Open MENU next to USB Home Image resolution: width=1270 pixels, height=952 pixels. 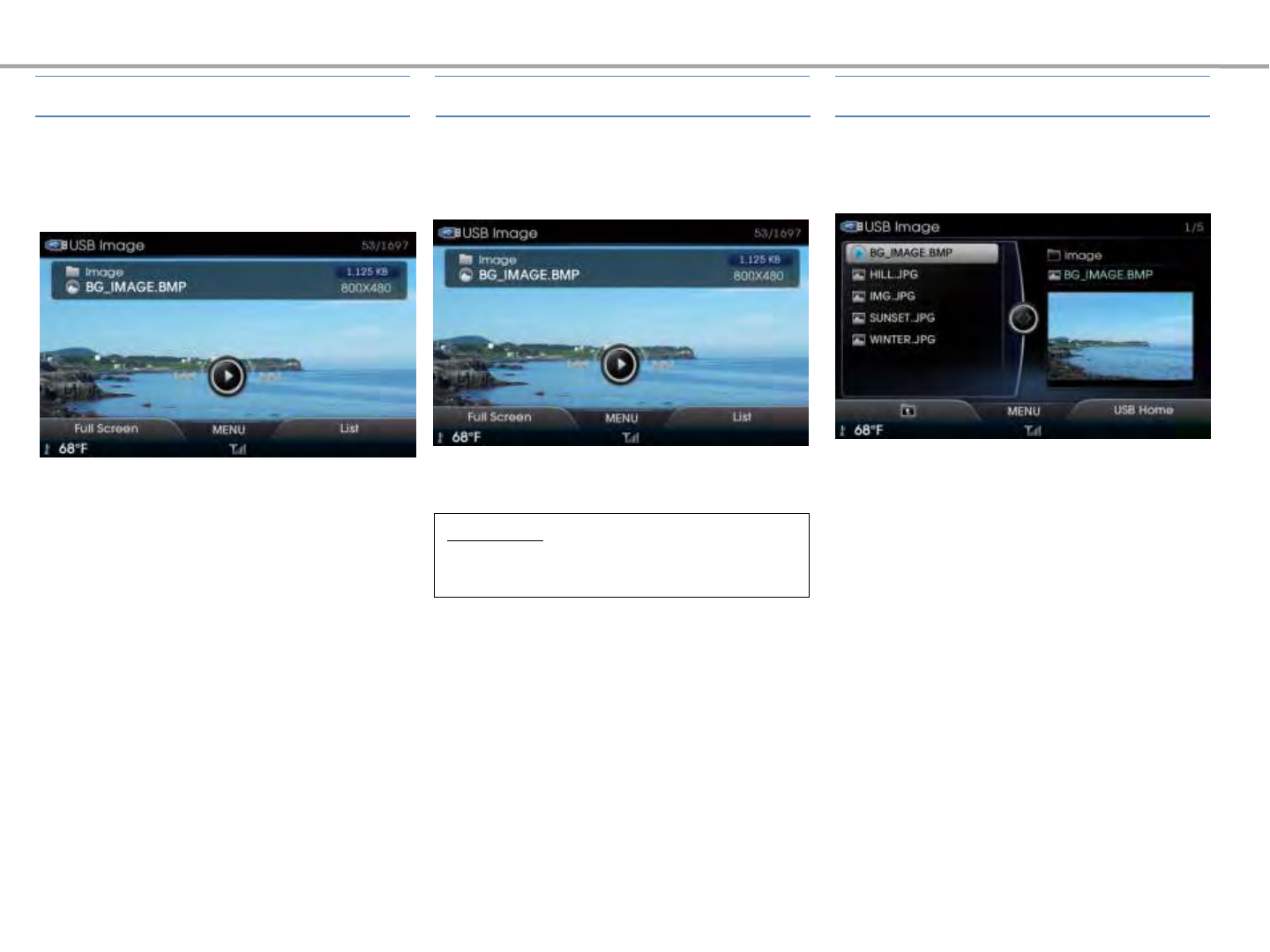1023,412
